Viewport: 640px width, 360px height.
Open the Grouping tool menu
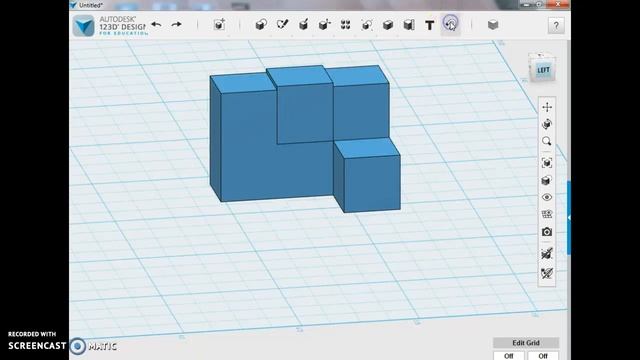point(367,25)
